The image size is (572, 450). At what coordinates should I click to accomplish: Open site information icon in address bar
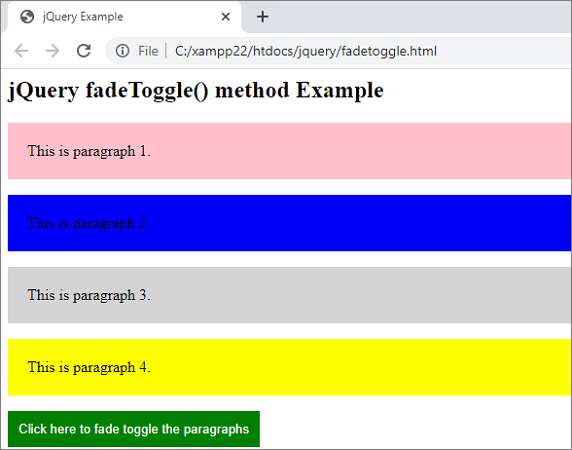tap(123, 51)
